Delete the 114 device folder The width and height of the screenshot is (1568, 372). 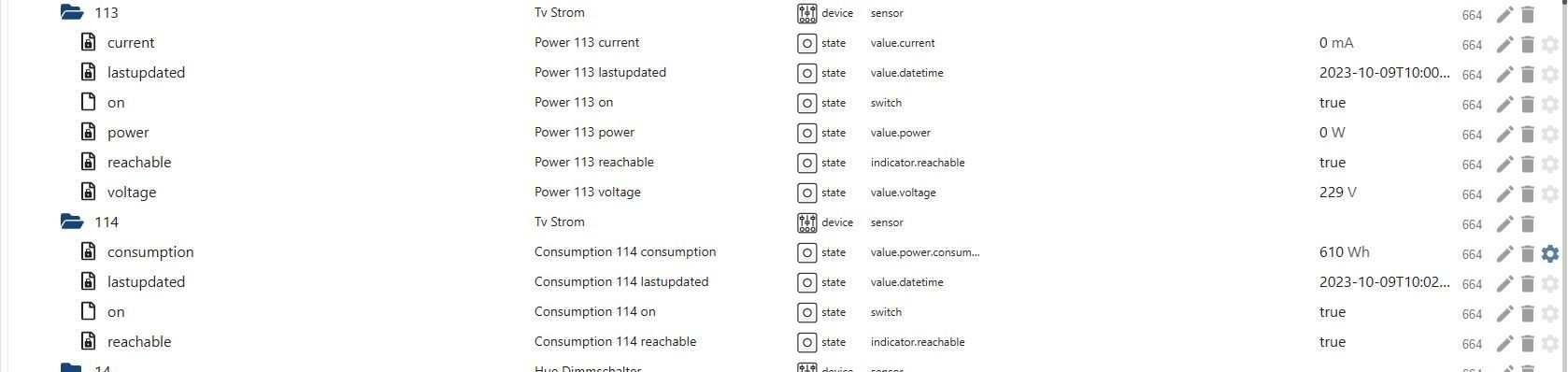tap(1528, 223)
